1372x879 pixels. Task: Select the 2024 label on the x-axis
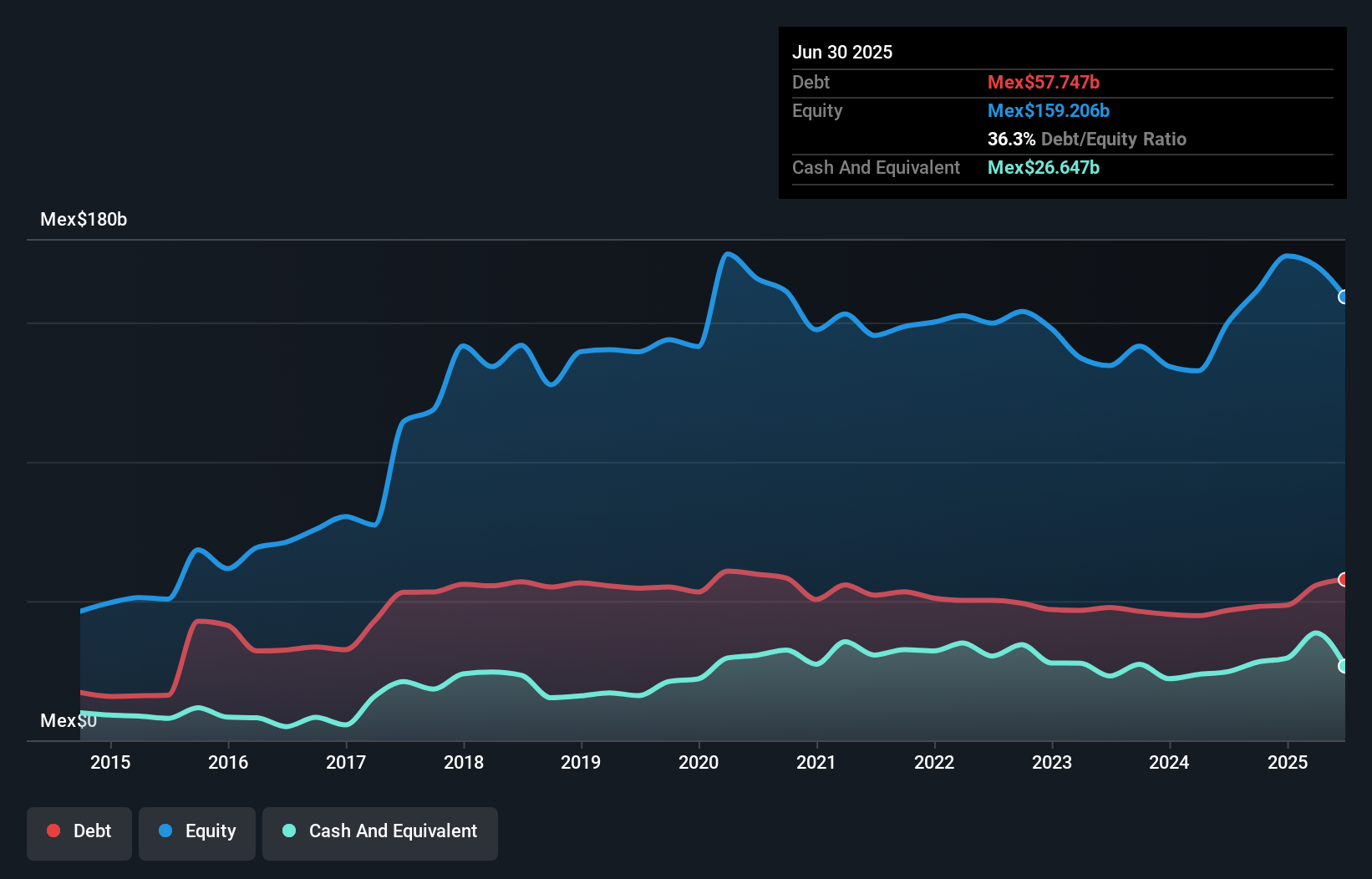[x=1169, y=762]
